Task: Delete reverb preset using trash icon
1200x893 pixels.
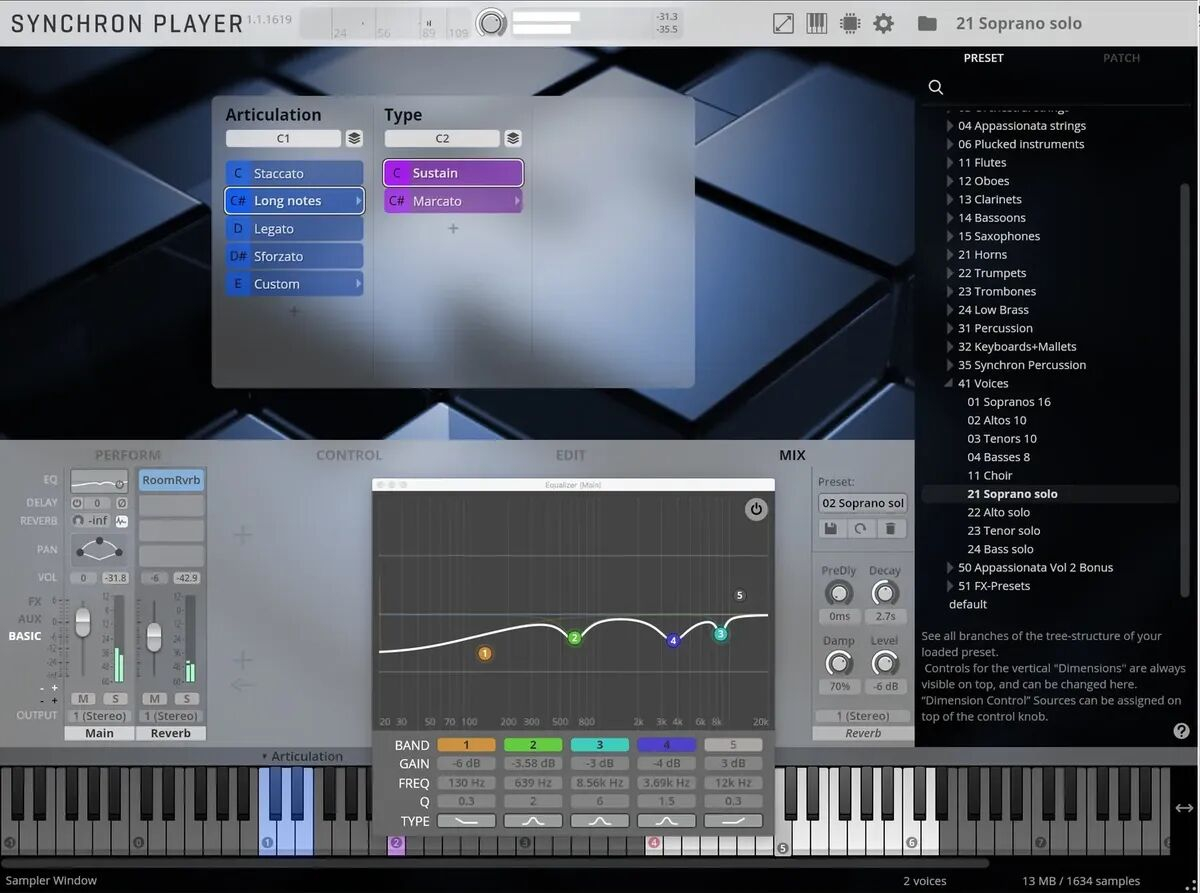Action: point(891,529)
